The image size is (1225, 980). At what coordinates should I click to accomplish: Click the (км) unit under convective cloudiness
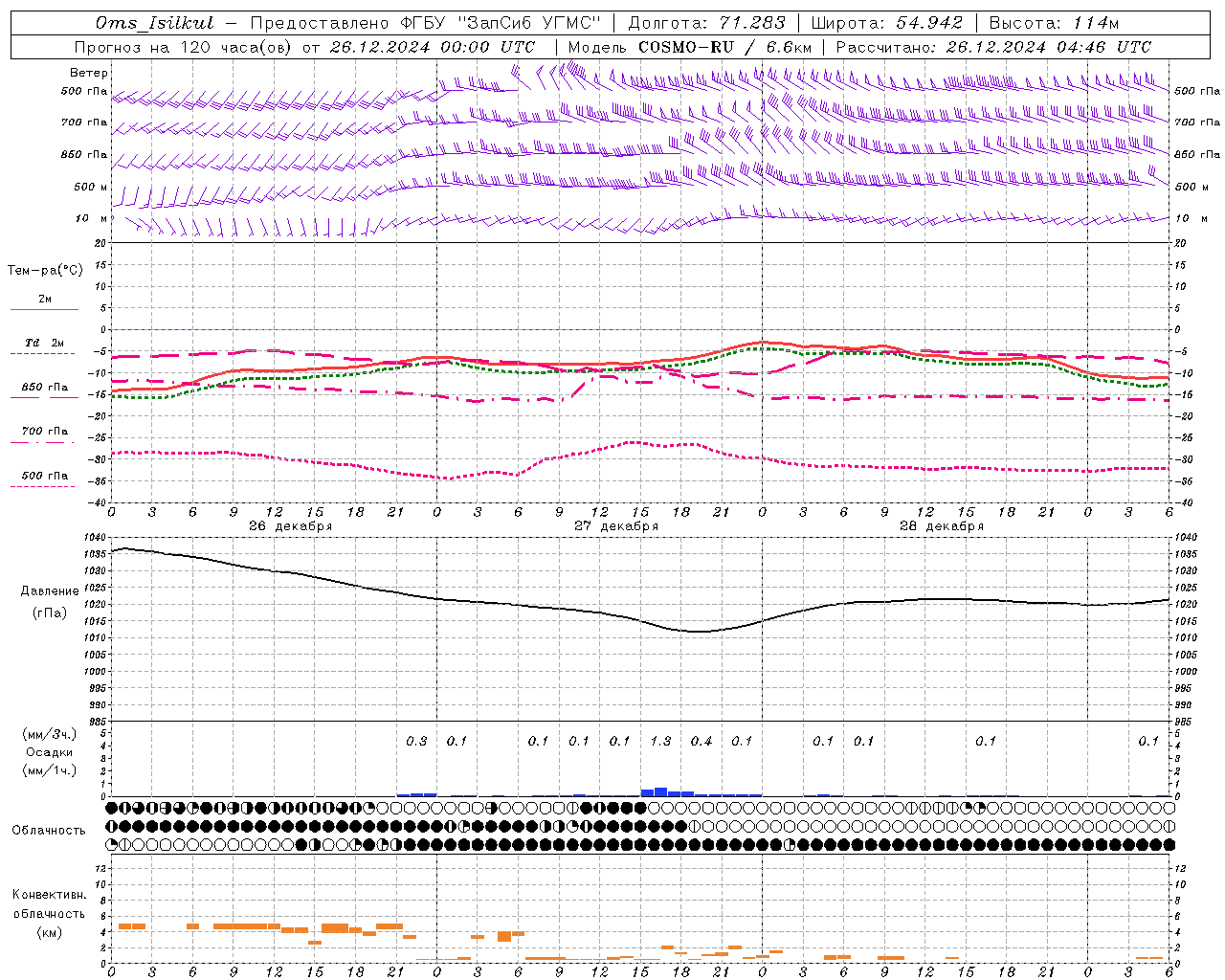50,931
